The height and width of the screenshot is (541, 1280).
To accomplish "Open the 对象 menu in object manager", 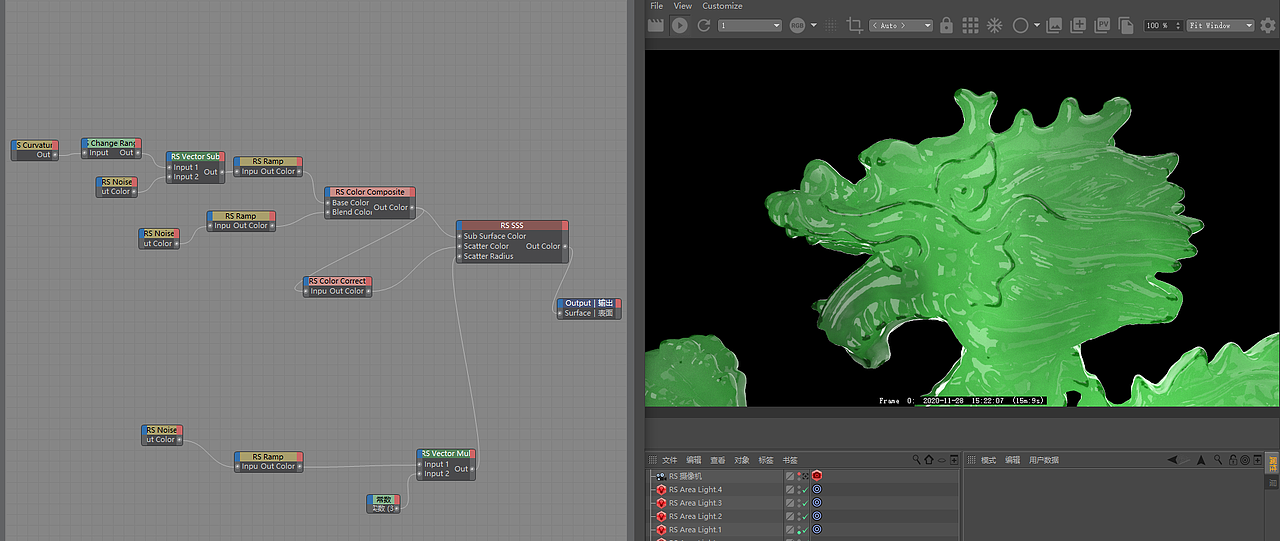I will pos(742,460).
